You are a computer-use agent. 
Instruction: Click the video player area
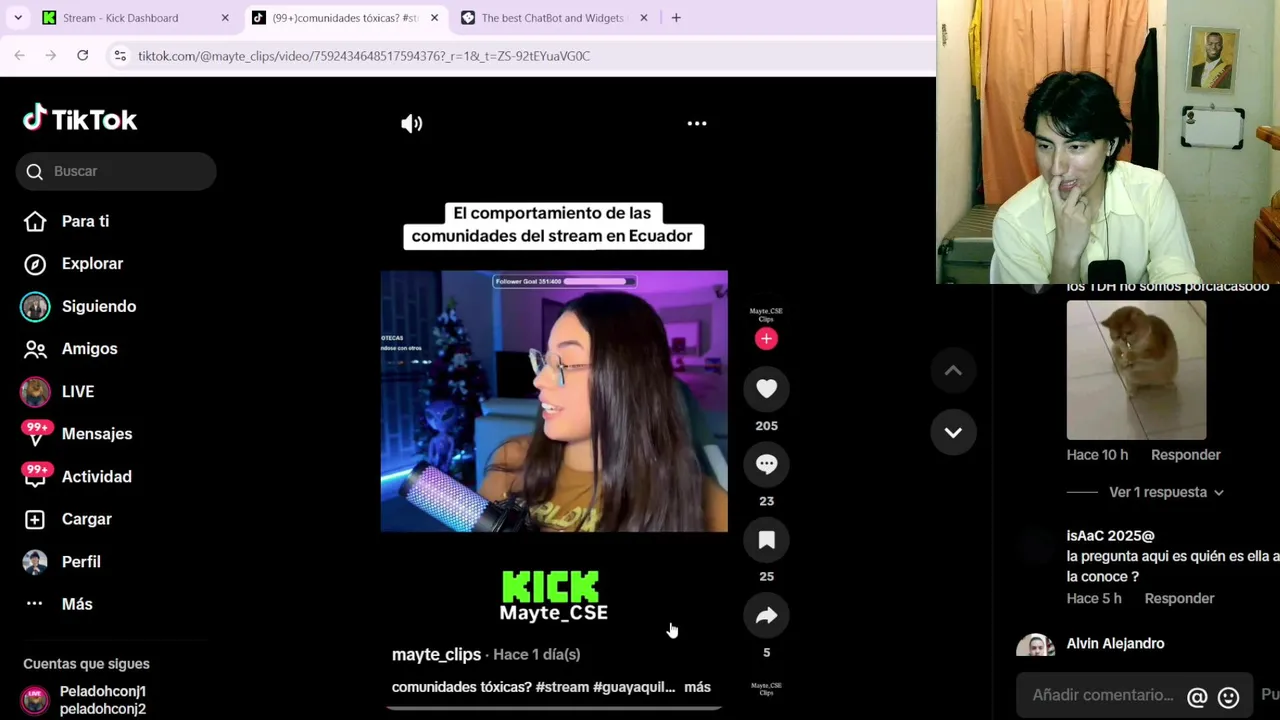(554, 401)
